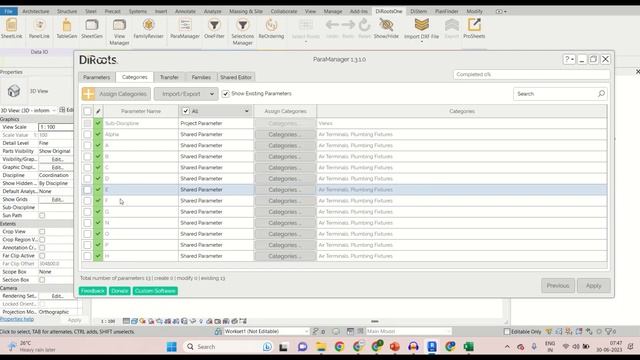Screen dimensions: 640x360
Task: Click the 3D View cube icon in Properties
Action: pyautogui.click(x=14, y=91)
